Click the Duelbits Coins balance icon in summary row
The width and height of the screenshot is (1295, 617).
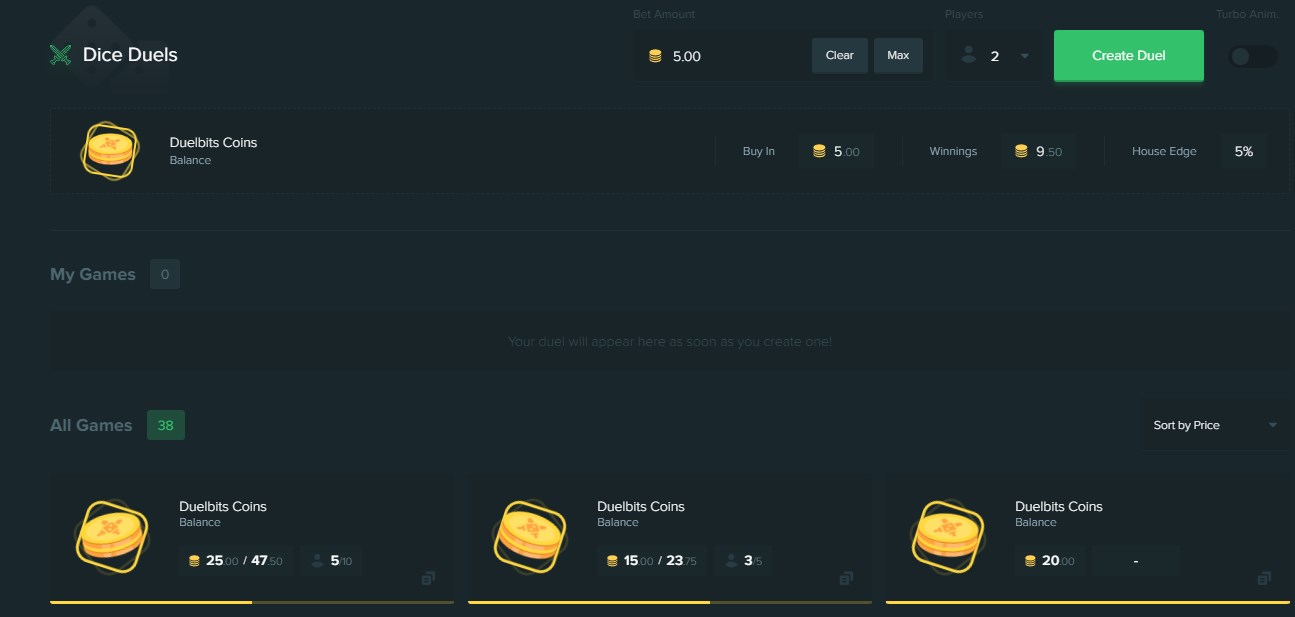coord(110,151)
